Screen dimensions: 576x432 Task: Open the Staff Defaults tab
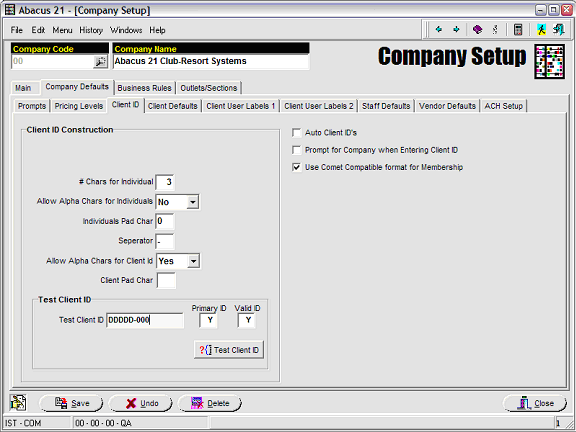[386, 106]
